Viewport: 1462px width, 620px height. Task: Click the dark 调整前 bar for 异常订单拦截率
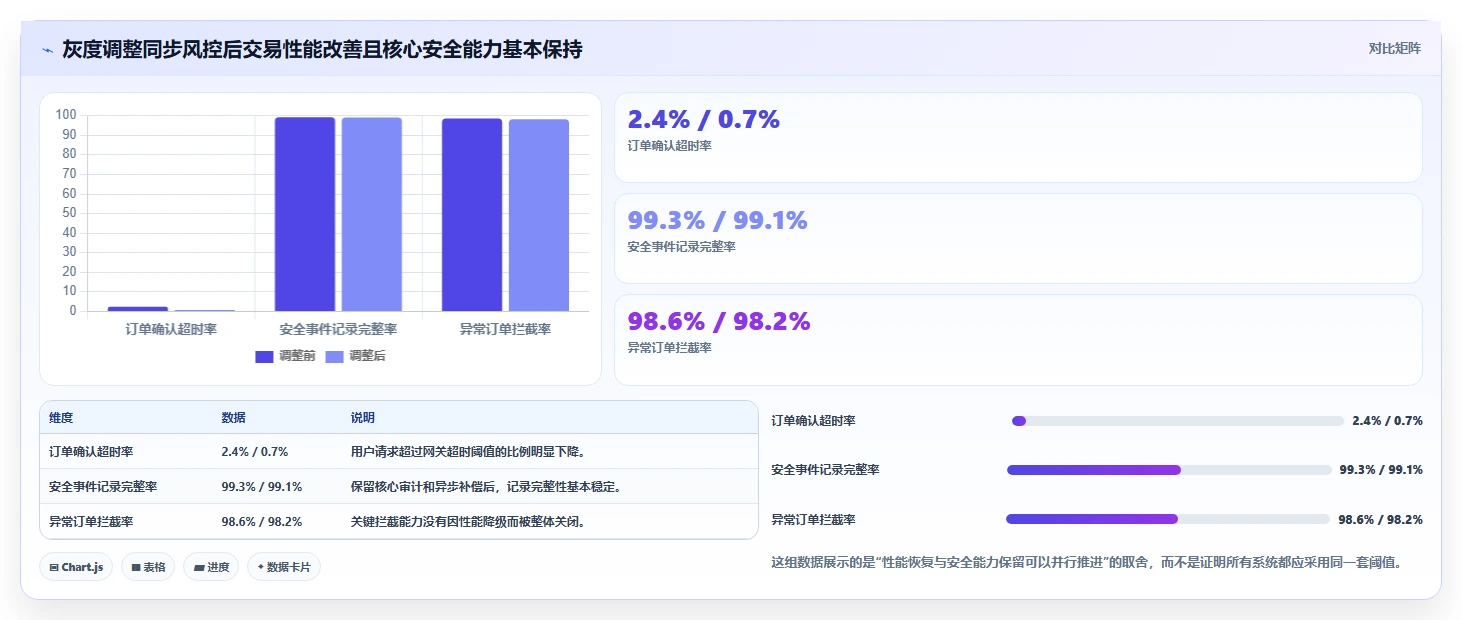tap(472, 215)
